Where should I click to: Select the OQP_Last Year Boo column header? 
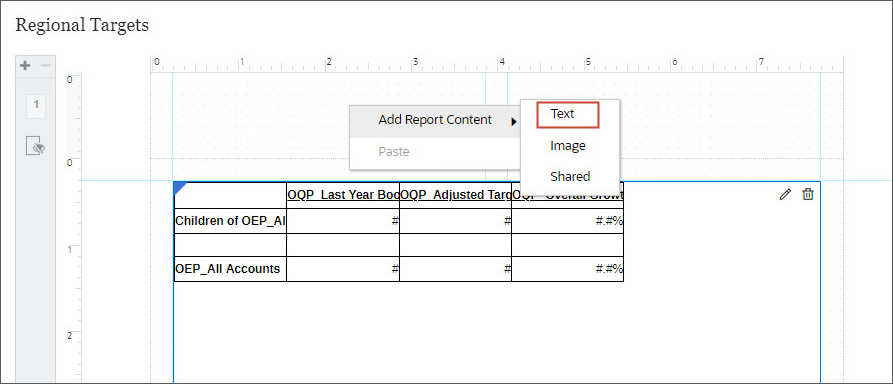click(343, 195)
